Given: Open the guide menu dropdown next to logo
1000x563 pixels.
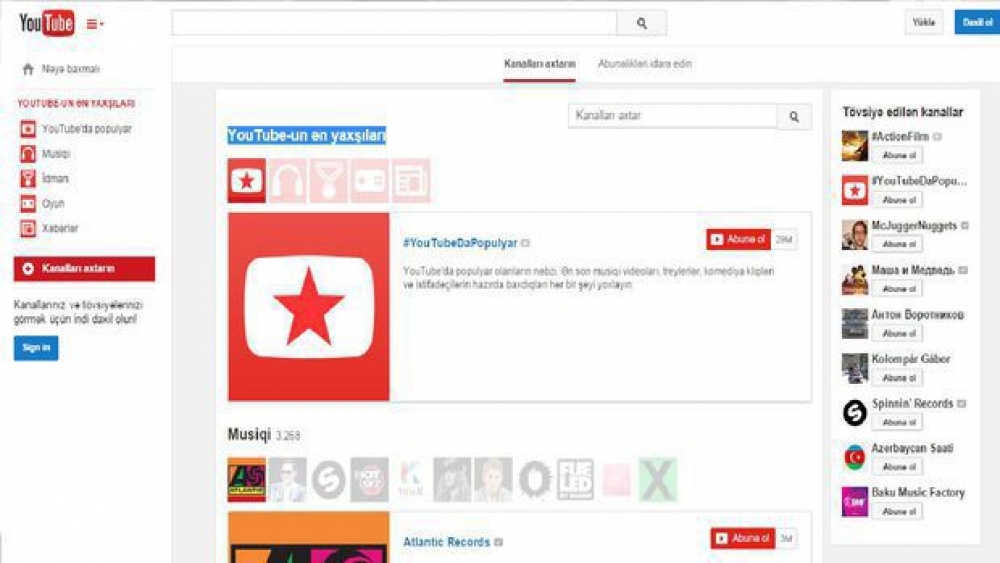Looking at the screenshot, I should click(x=95, y=24).
